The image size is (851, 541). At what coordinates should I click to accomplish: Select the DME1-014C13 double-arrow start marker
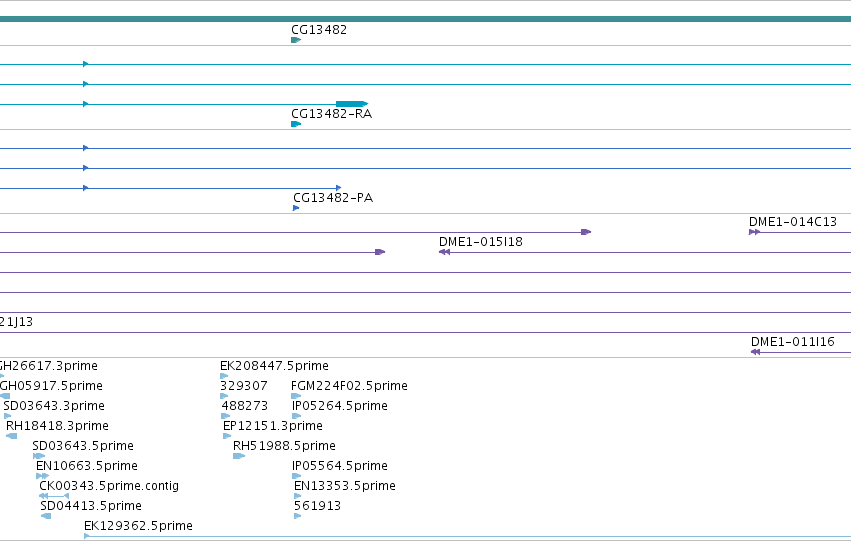click(754, 232)
